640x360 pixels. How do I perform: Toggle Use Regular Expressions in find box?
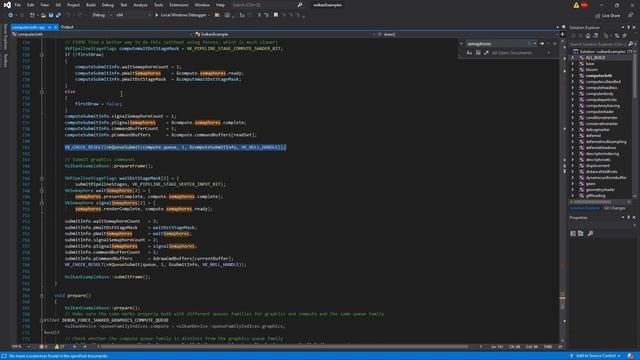coord(486,53)
